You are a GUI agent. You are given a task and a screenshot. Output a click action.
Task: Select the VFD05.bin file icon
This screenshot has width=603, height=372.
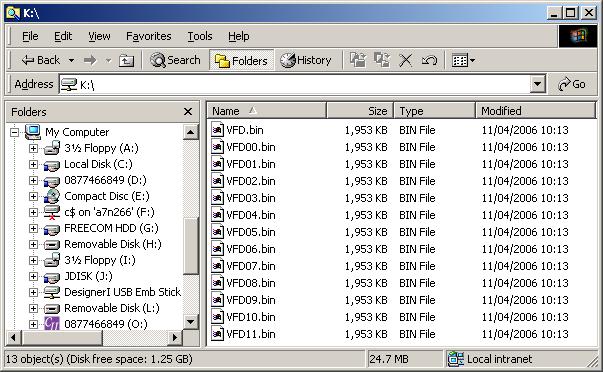point(217,232)
